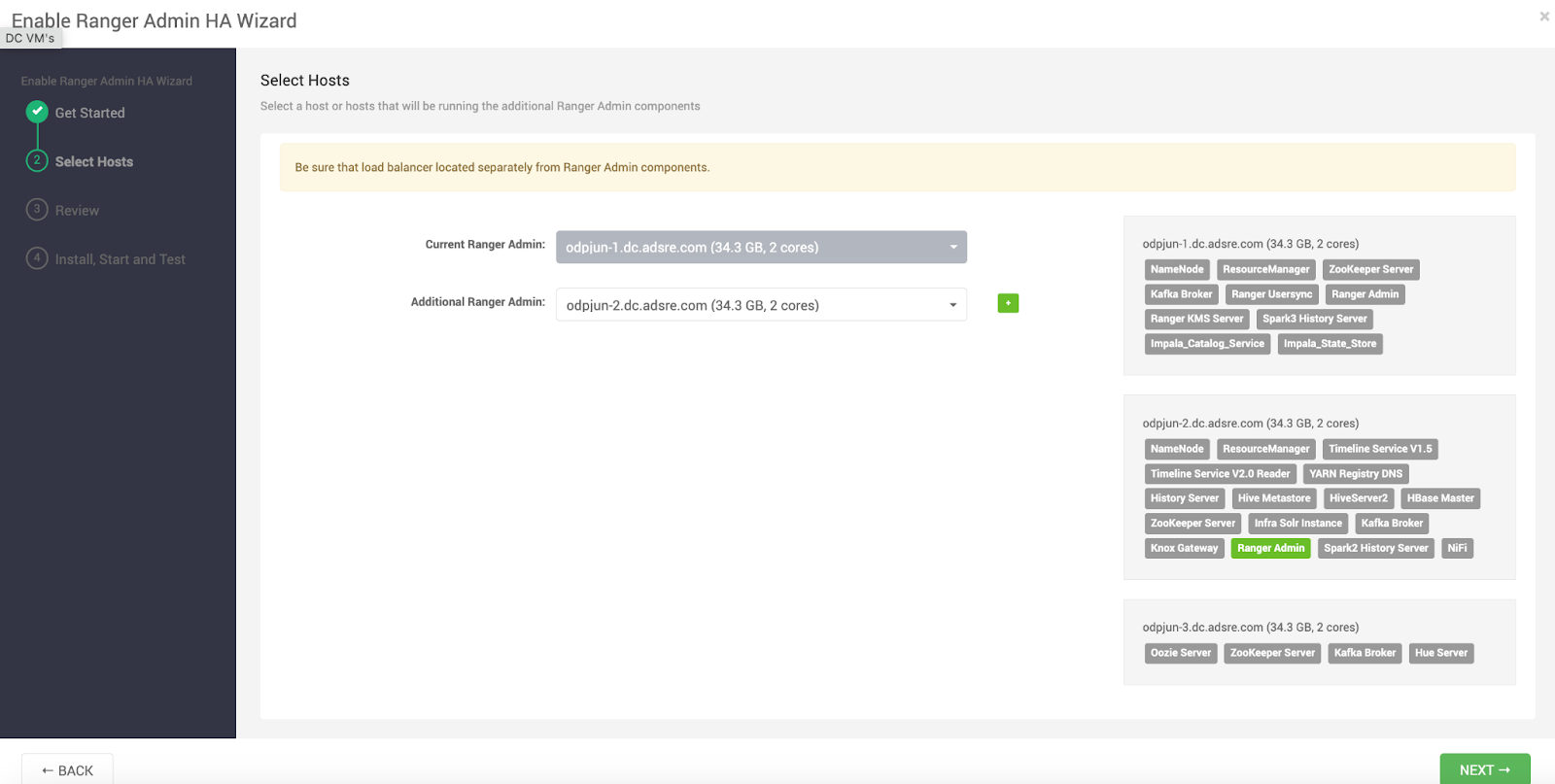Select the Review step label

point(77,210)
